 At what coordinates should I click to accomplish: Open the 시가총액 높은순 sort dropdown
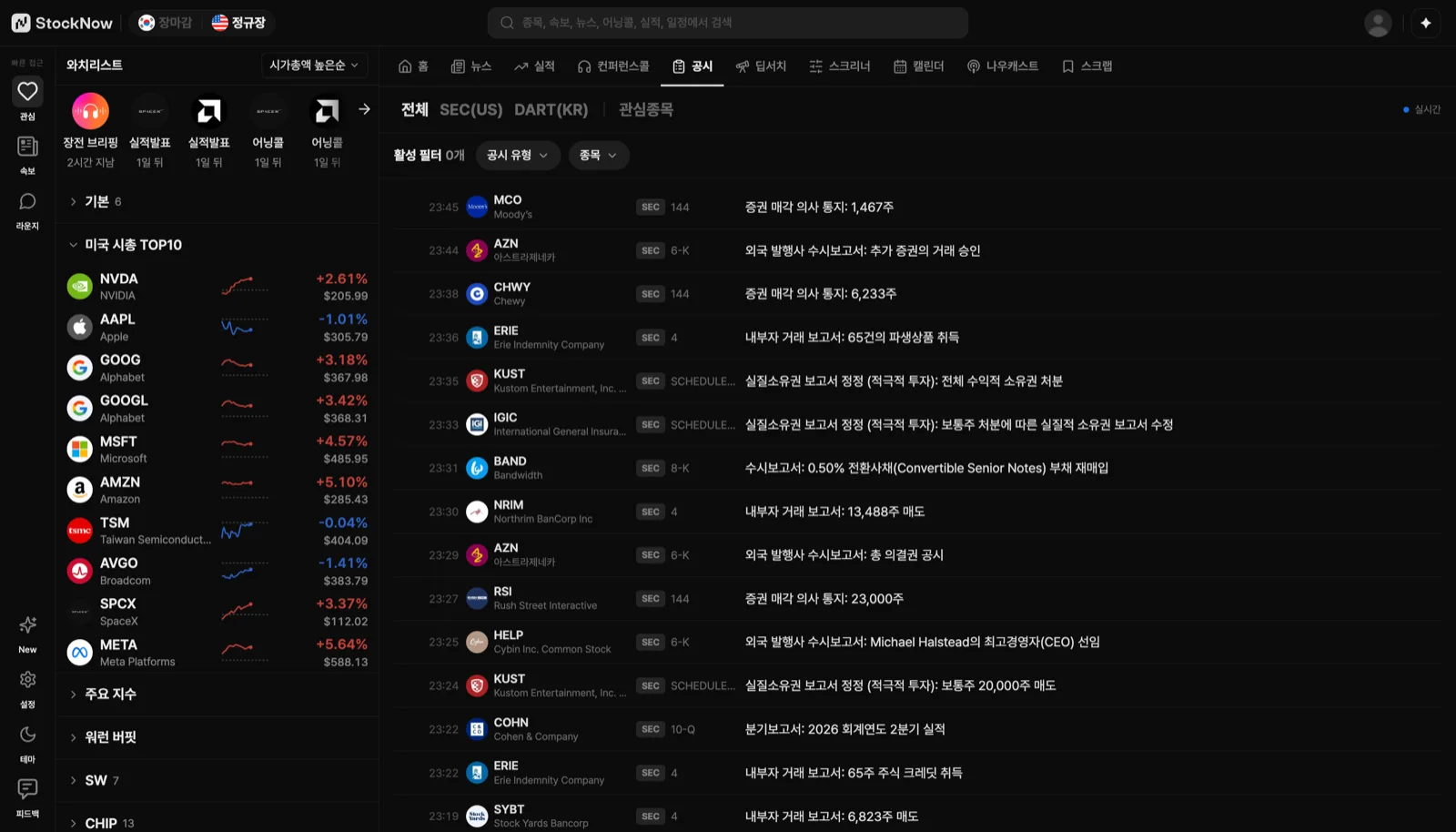pyautogui.click(x=314, y=66)
